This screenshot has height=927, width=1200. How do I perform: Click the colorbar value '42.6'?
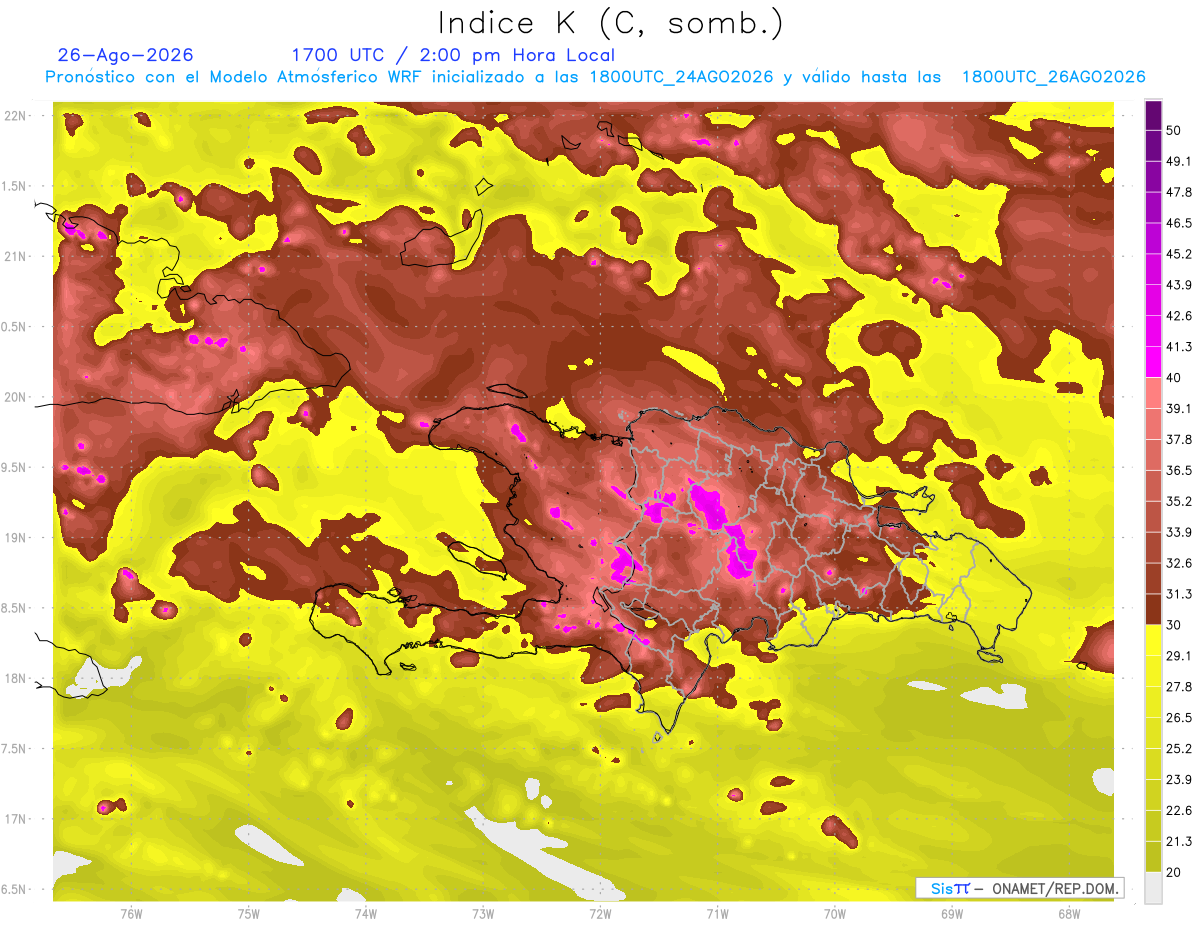click(1179, 316)
